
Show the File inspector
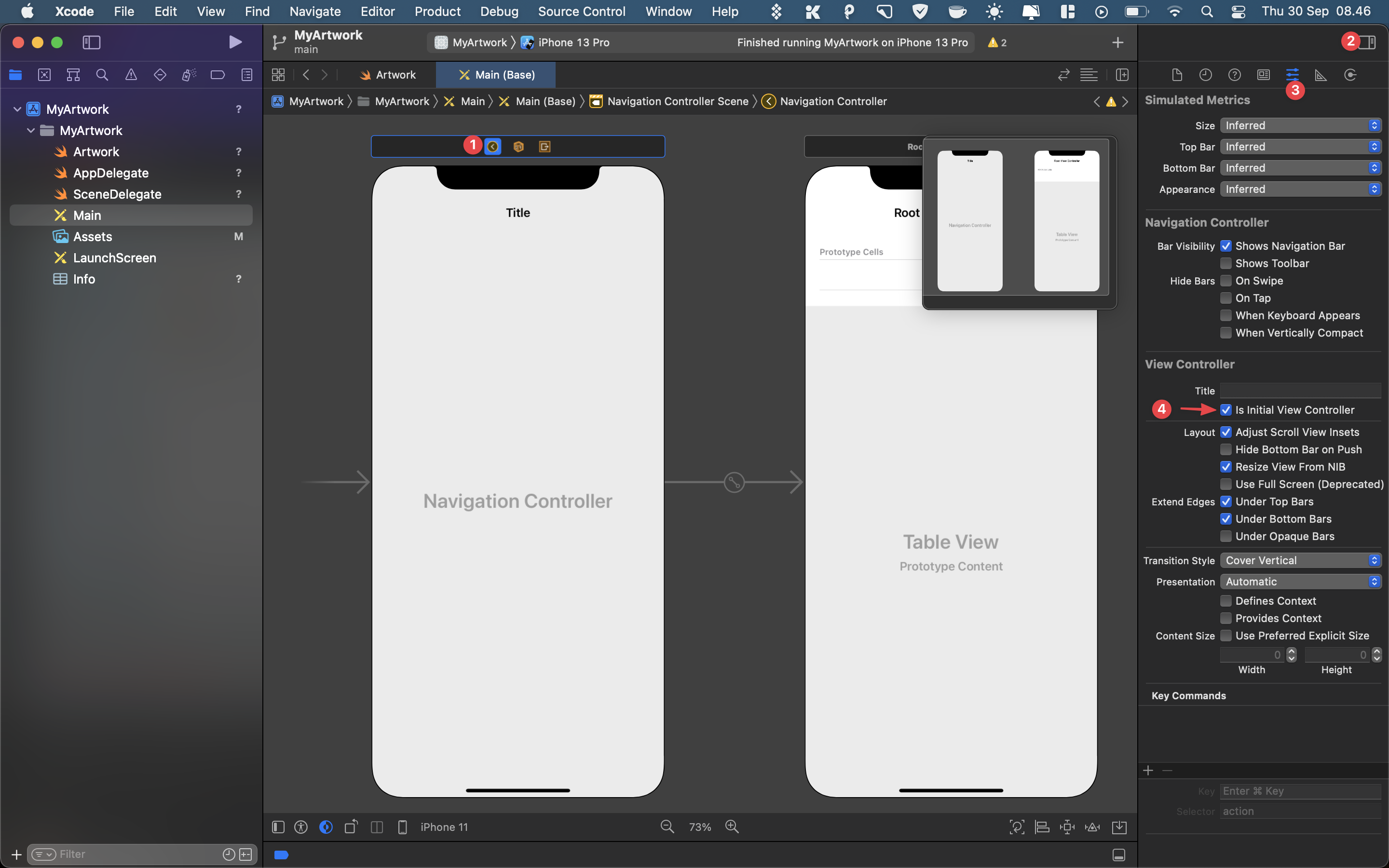coord(1177,75)
